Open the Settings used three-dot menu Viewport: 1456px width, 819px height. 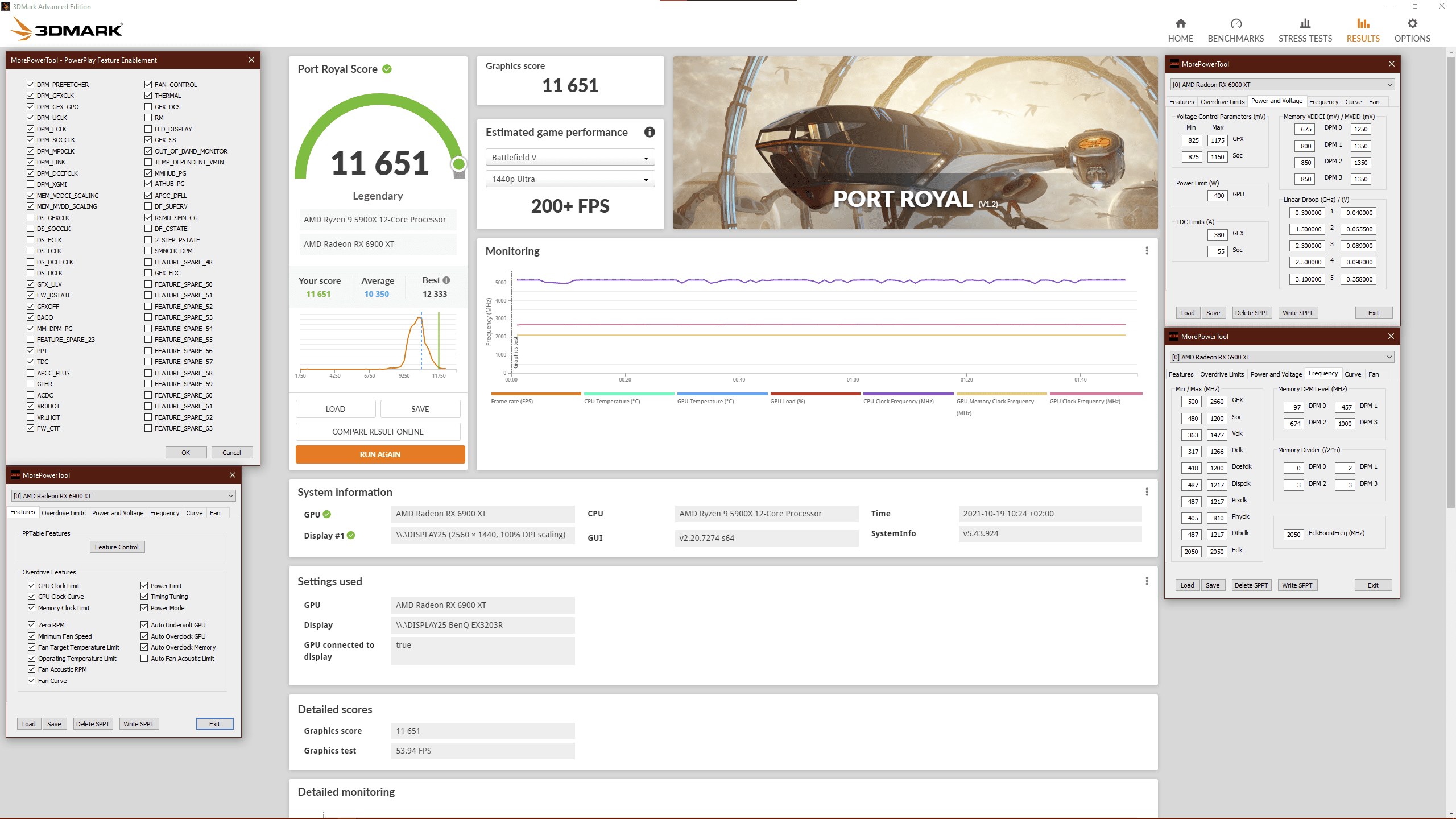1147,581
